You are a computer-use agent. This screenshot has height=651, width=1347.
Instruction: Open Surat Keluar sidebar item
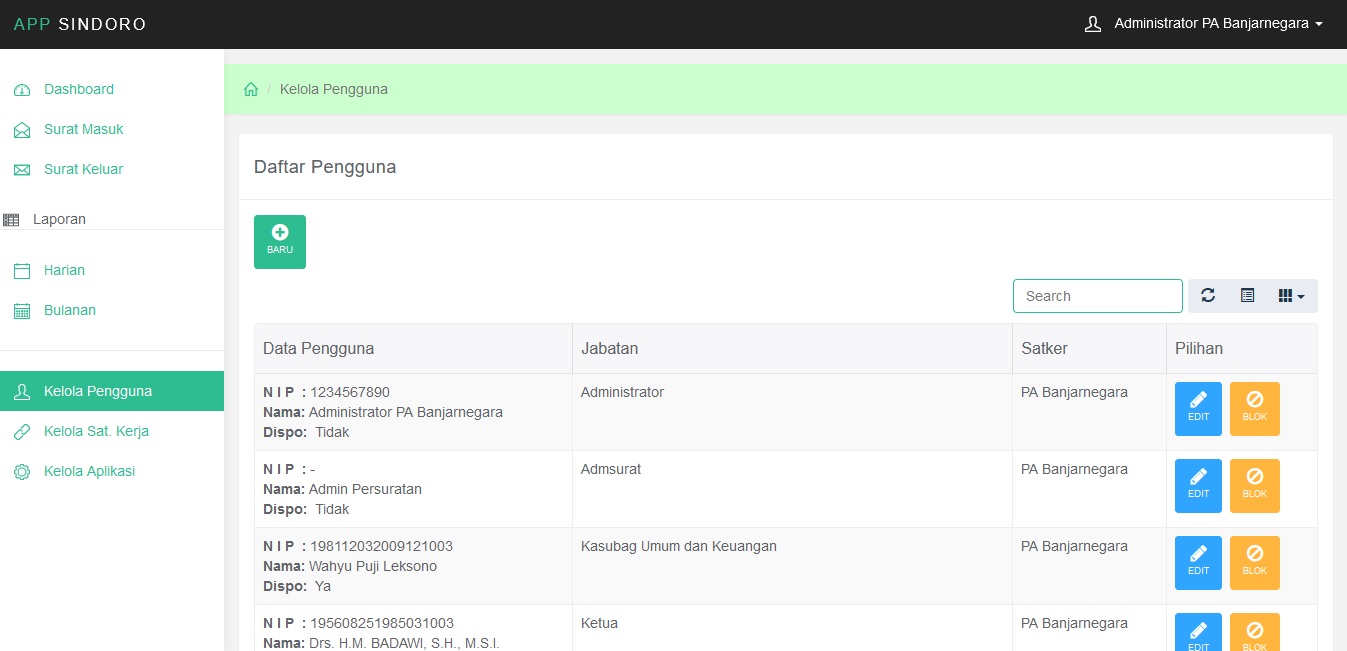(83, 170)
